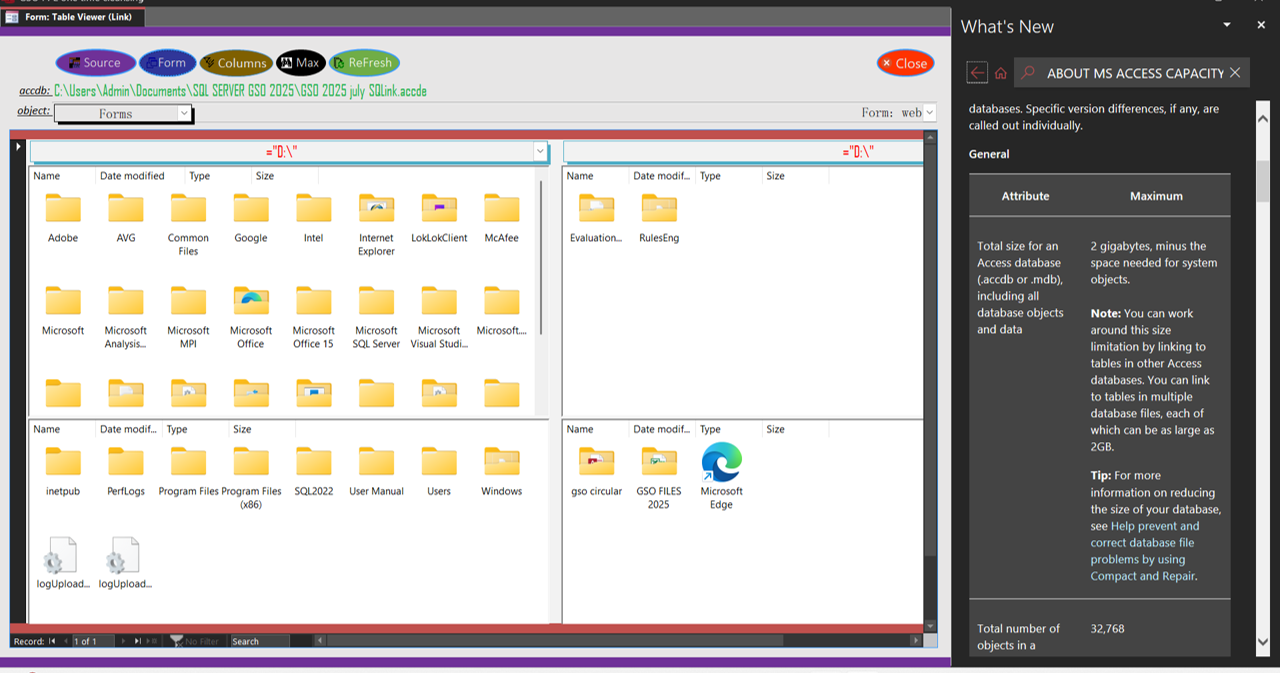Open the Google folder
The height and width of the screenshot is (673, 1280).
[251, 218]
